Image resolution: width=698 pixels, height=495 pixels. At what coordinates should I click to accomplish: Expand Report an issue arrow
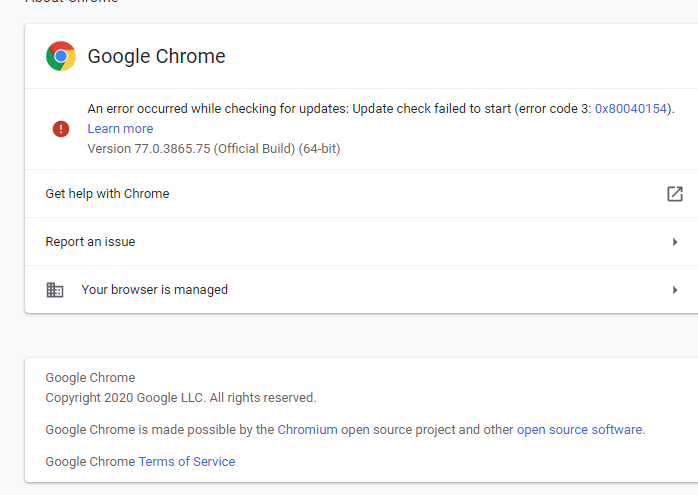coord(675,242)
